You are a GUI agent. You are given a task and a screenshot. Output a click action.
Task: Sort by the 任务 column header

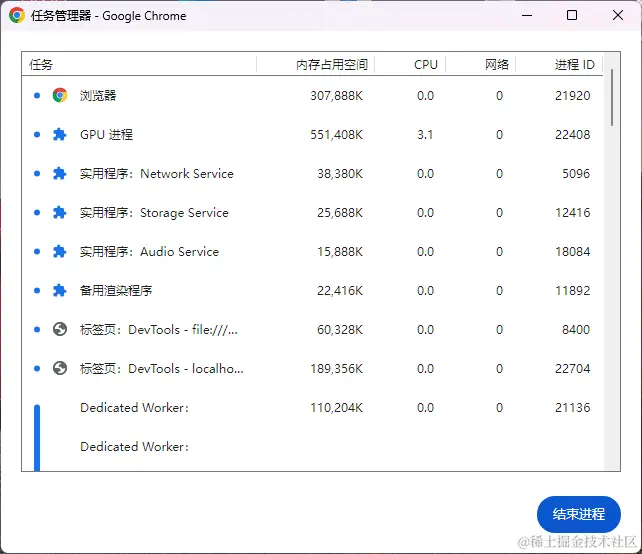[139, 64]
